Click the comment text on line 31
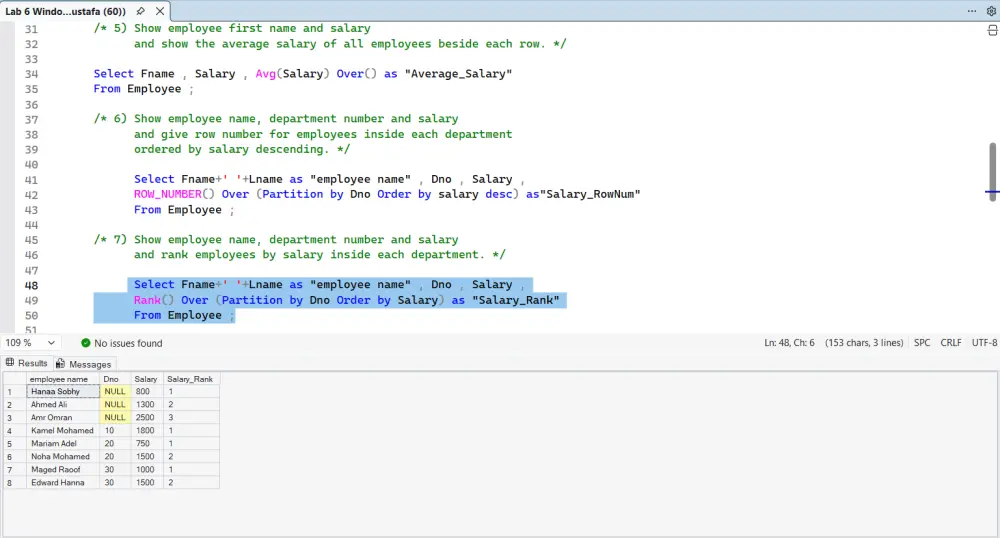Image resolution: width=1000 pixels, height=538 pixels. coord(232,28)
